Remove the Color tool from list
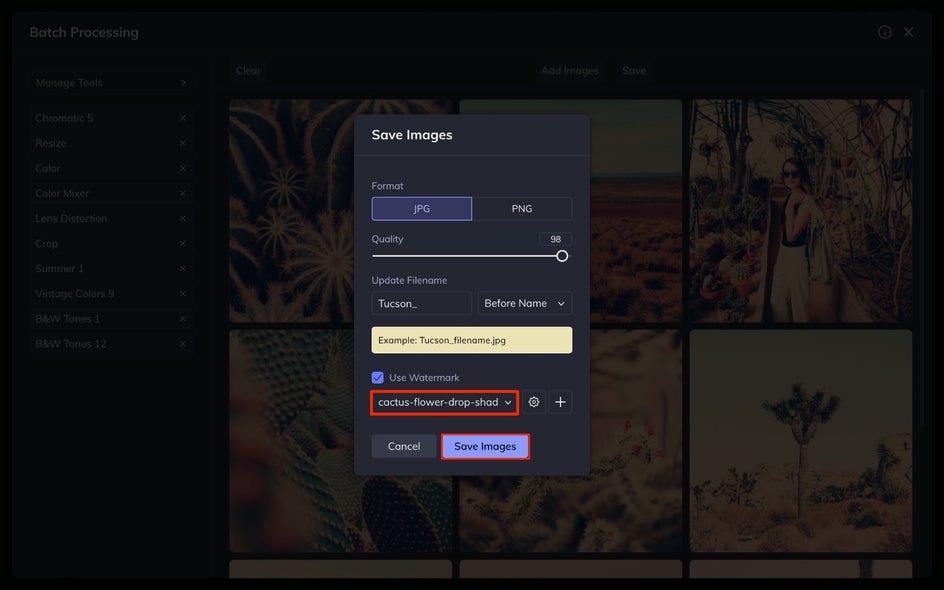The width and height of the screenshot is (944, 590). point(182,169)
